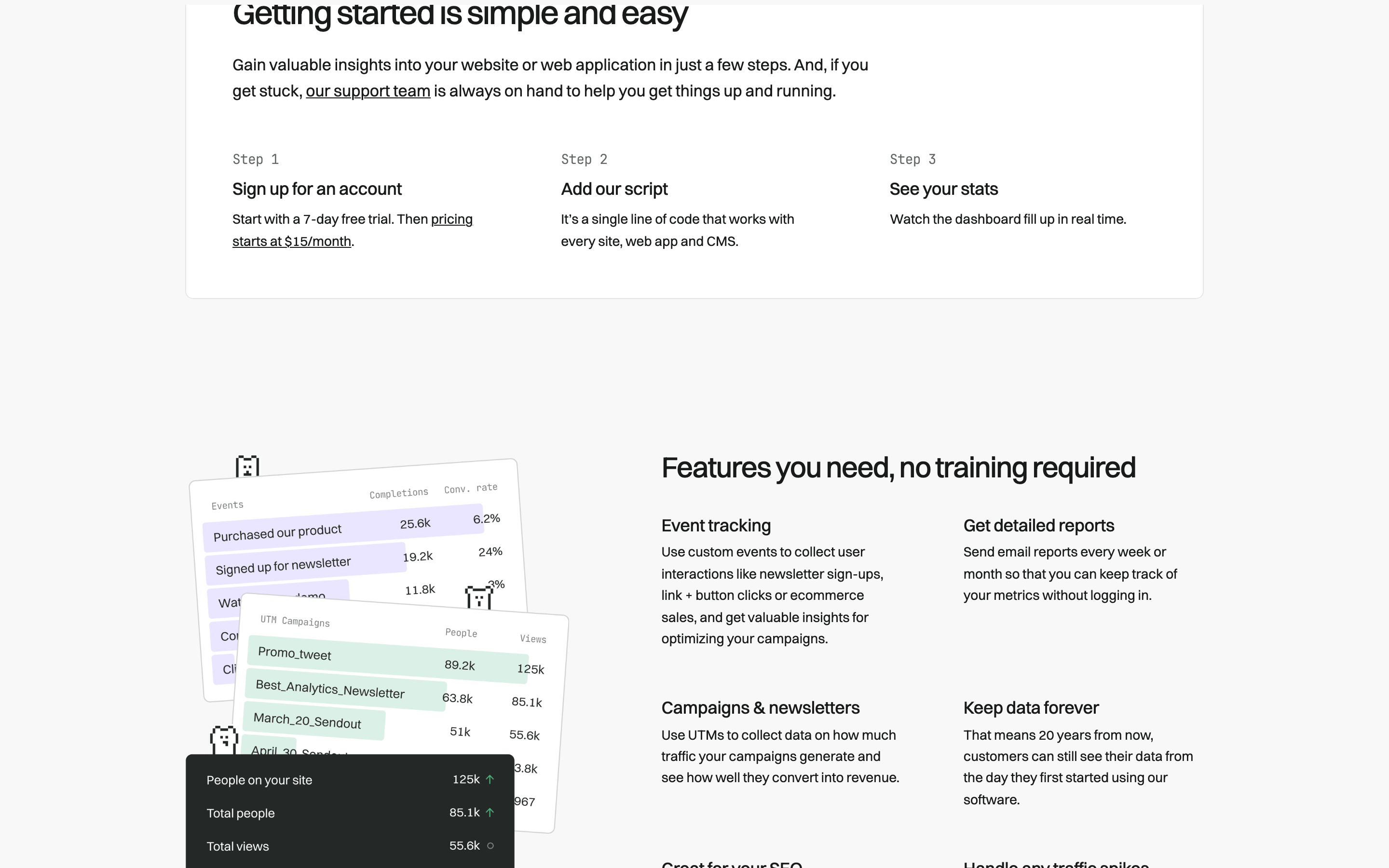This screenshot has height=868, width=1389.
Task: Click green up arrow next to 85.1k
Action: [490, 813]
